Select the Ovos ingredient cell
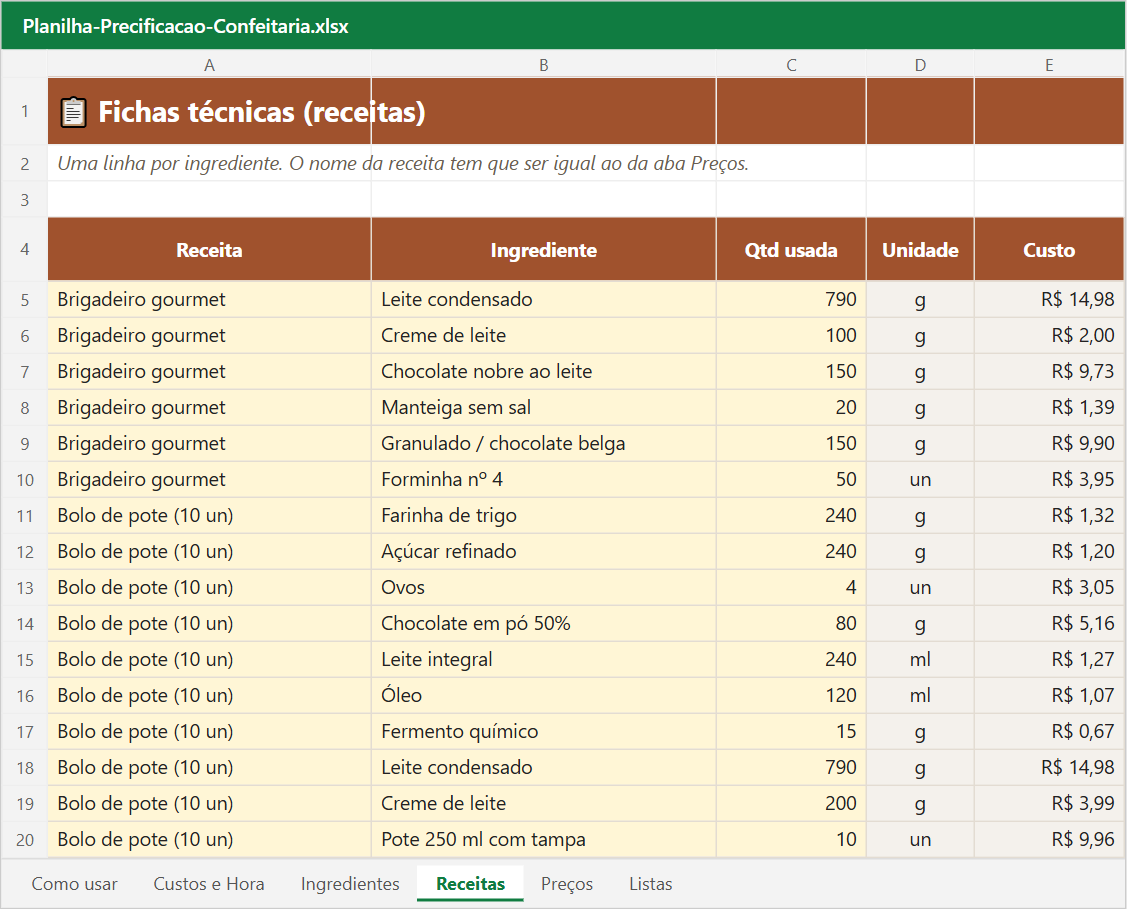This screenshot has height=911, width=1127. pyautogui.click(x=543, y=587)
